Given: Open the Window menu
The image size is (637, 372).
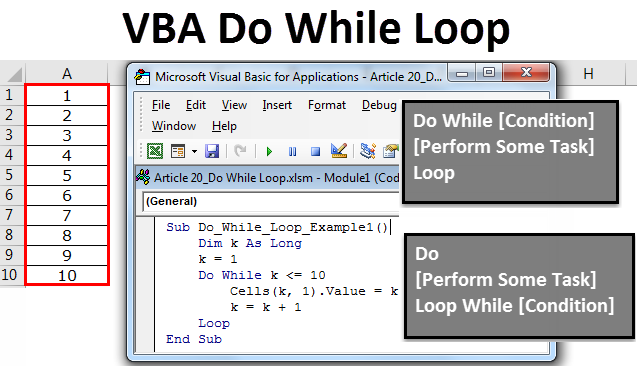Looking at the screenshot, I should point(174,126).
